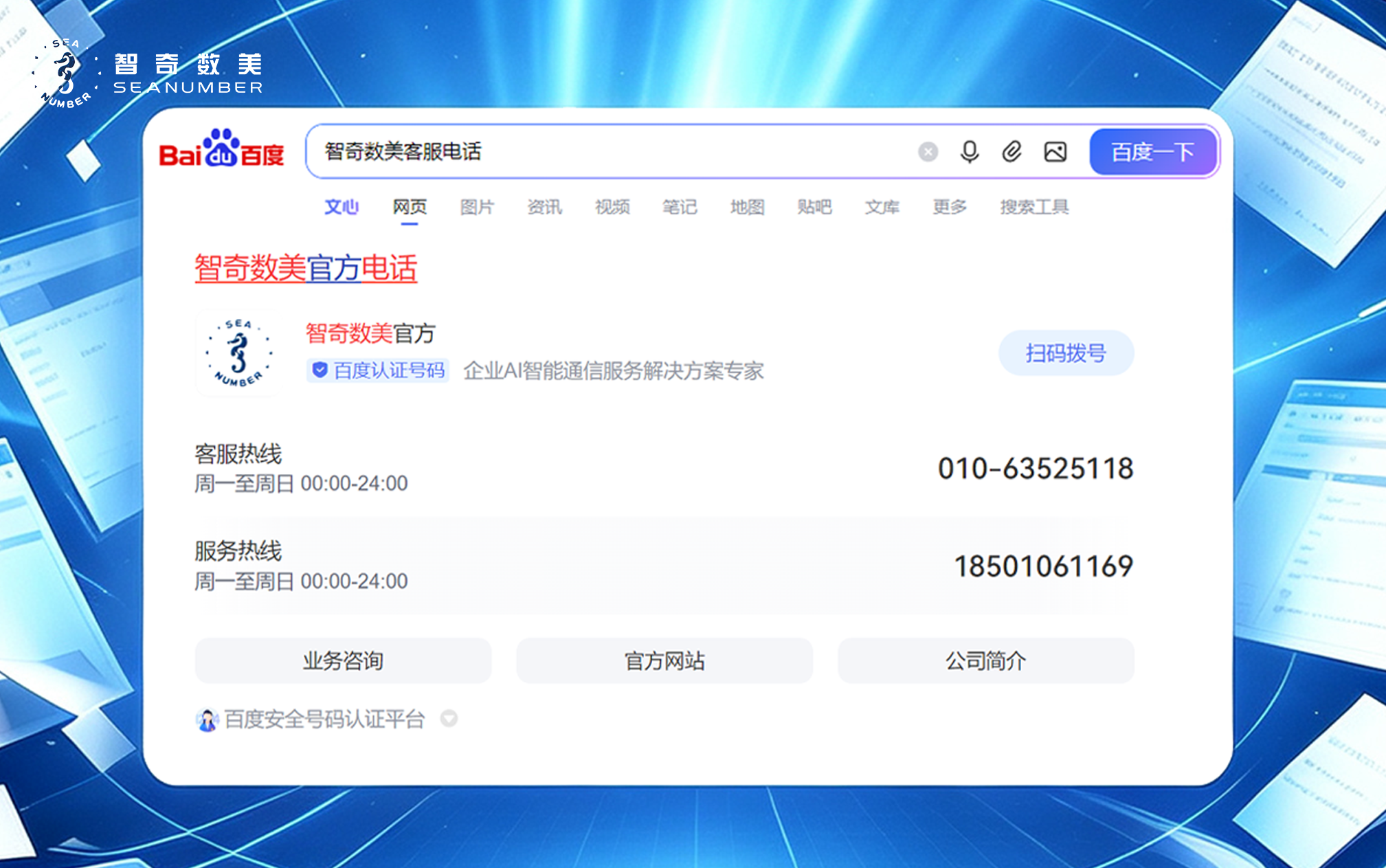Select the phone number 010-63525118
This screenshot has width=1386, height=868.
click(x=1036, y=469)
